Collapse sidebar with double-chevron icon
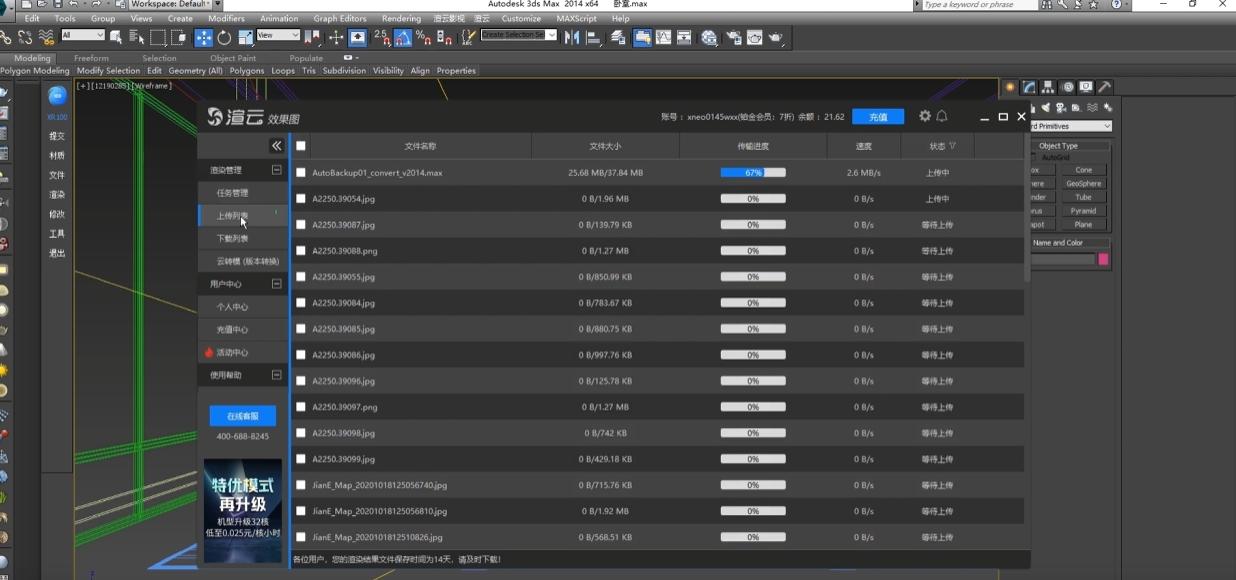Viewport: 1236px width, 580px height. tap(277, 146)
